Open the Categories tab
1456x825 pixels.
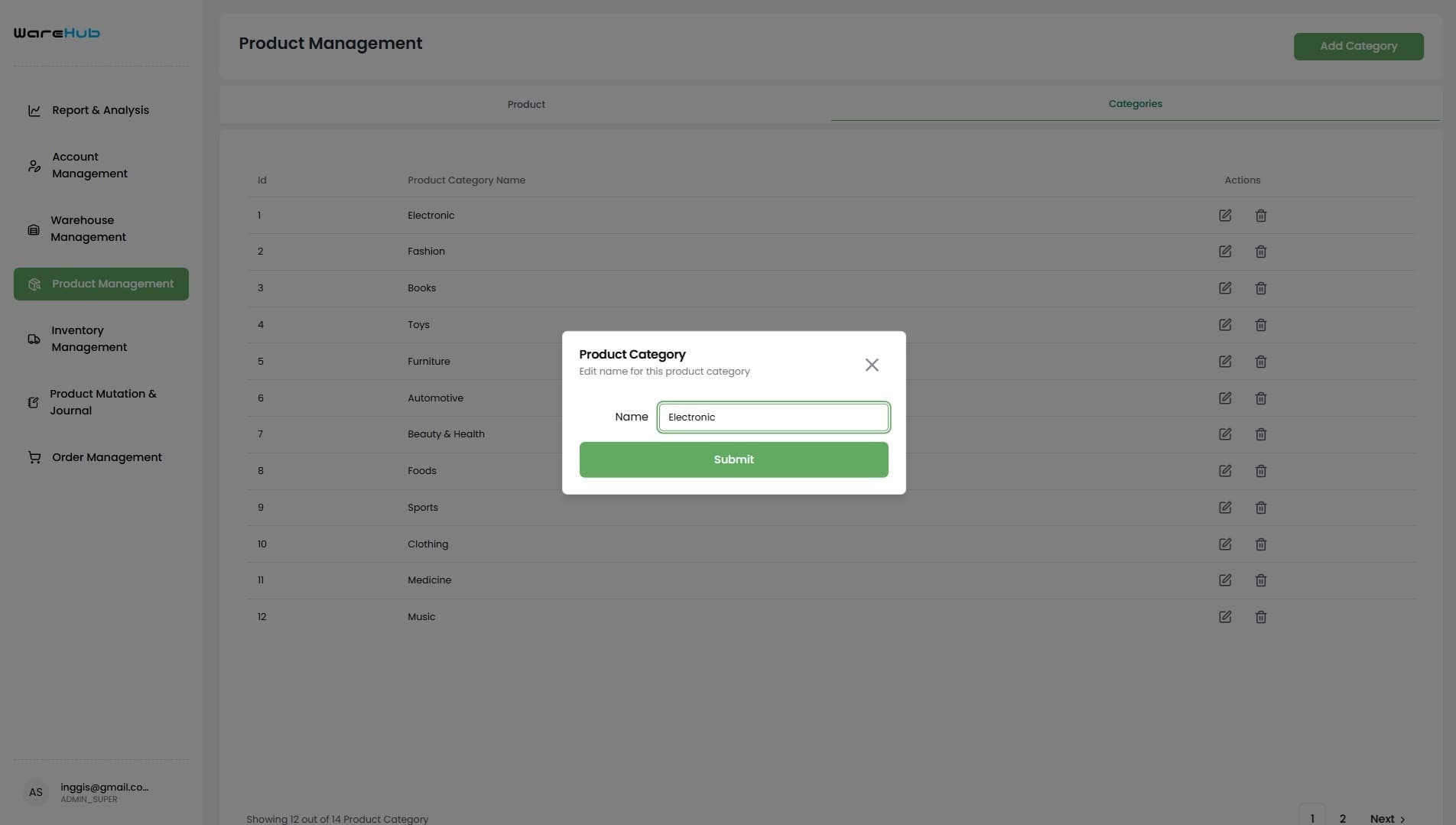click(1135, 103)
